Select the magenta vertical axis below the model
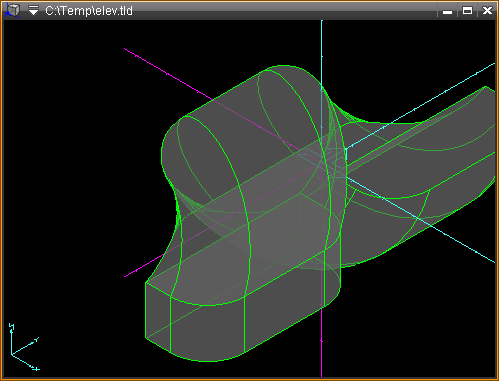Viewport: 499px width, 381px height. (x=322, y=342)
